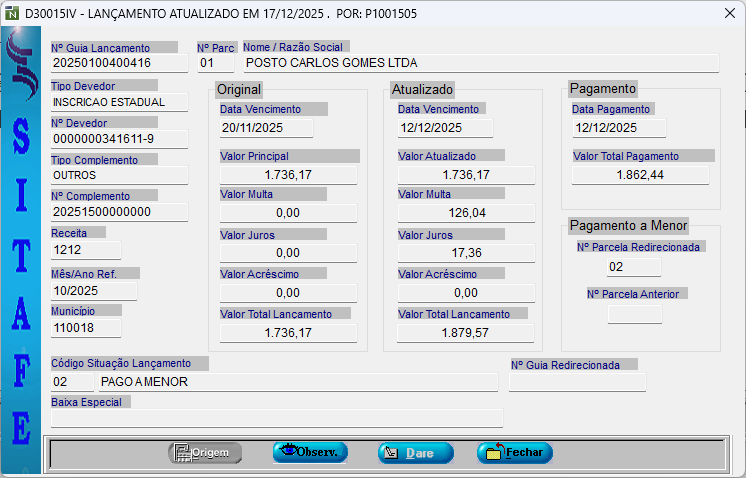Click the Nome / Razão Social field
The width and height of the screenshot is (746, 478).
[479, 63]
